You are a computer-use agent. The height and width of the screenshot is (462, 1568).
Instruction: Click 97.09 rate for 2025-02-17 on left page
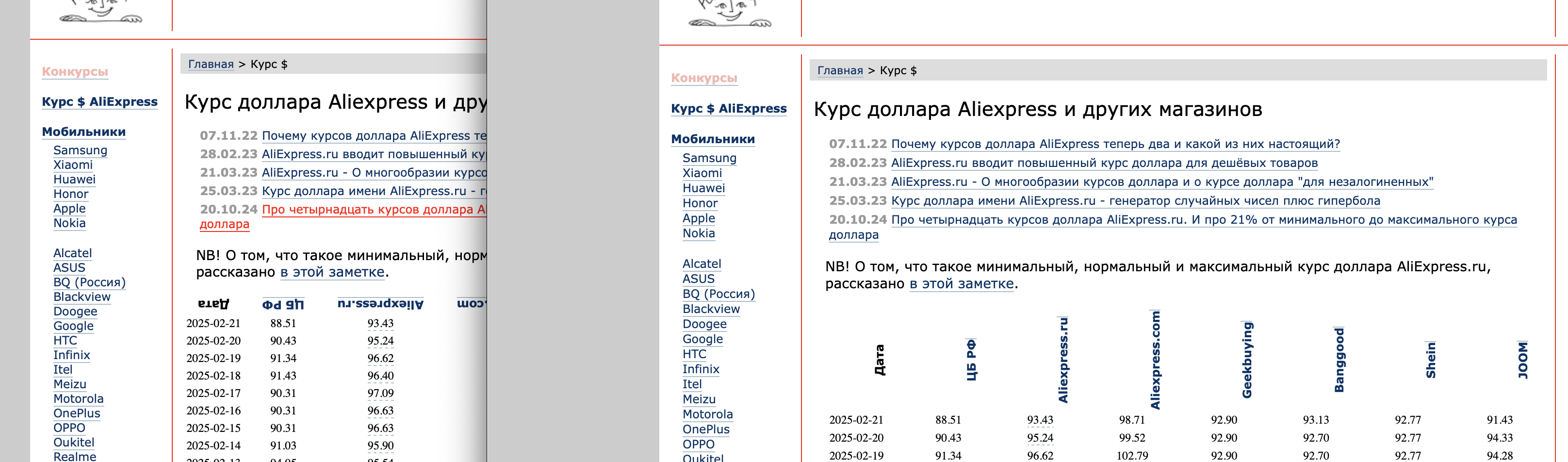(x=380, y=393)
